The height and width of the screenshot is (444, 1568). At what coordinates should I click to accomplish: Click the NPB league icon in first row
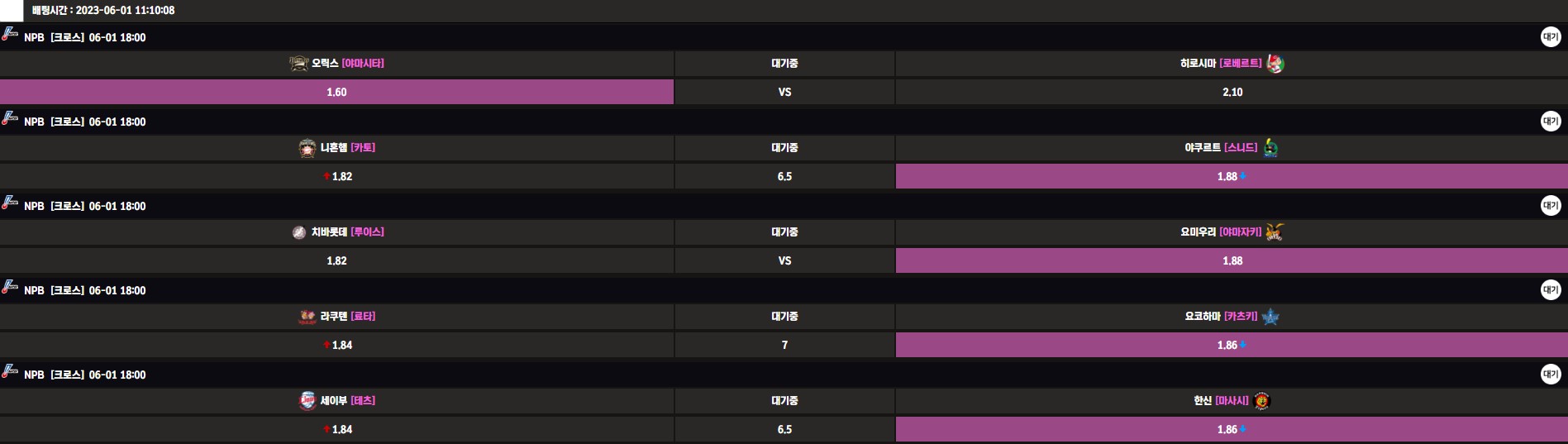pos(10,35)
